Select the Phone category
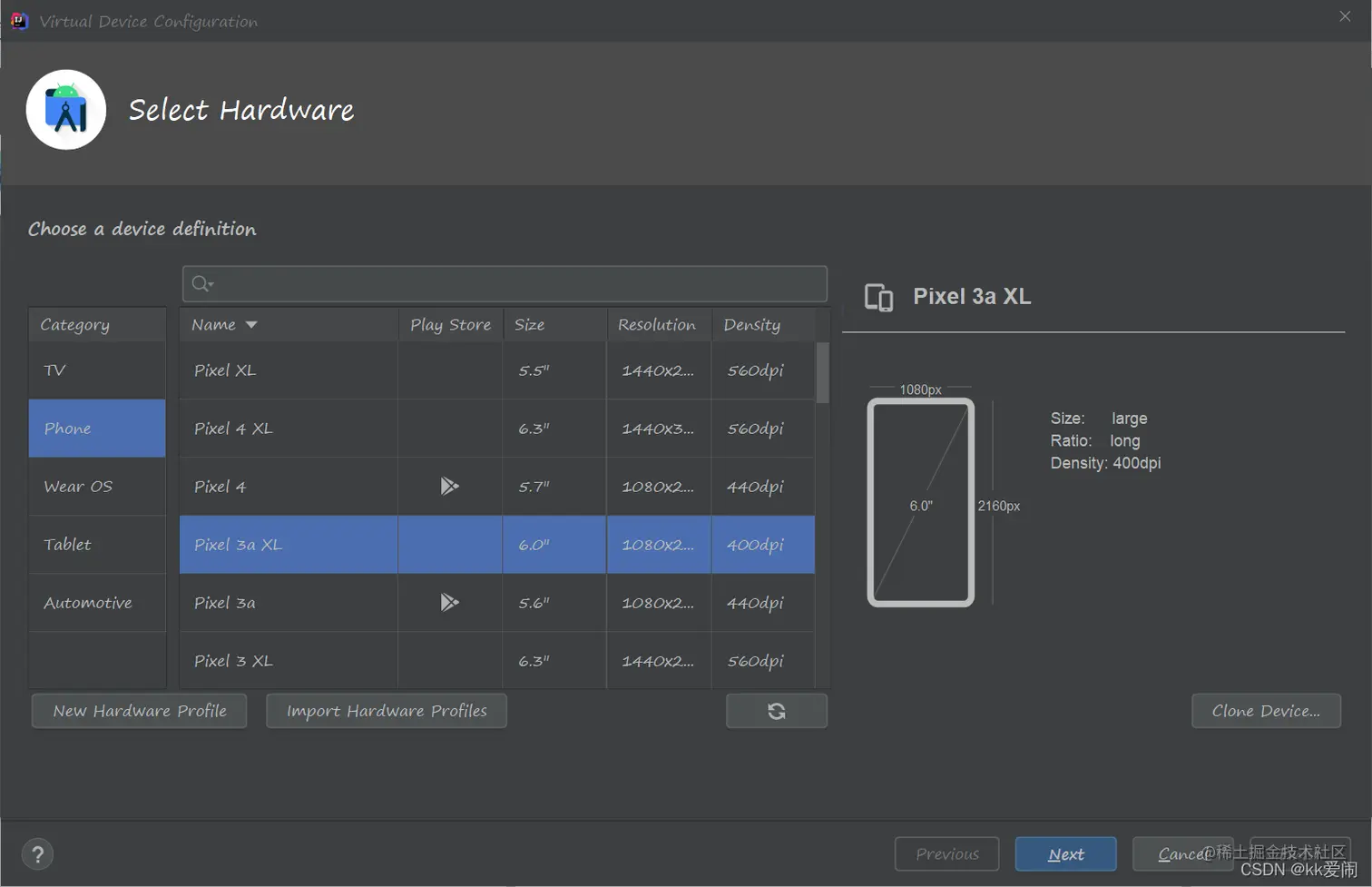 (97, 429)
